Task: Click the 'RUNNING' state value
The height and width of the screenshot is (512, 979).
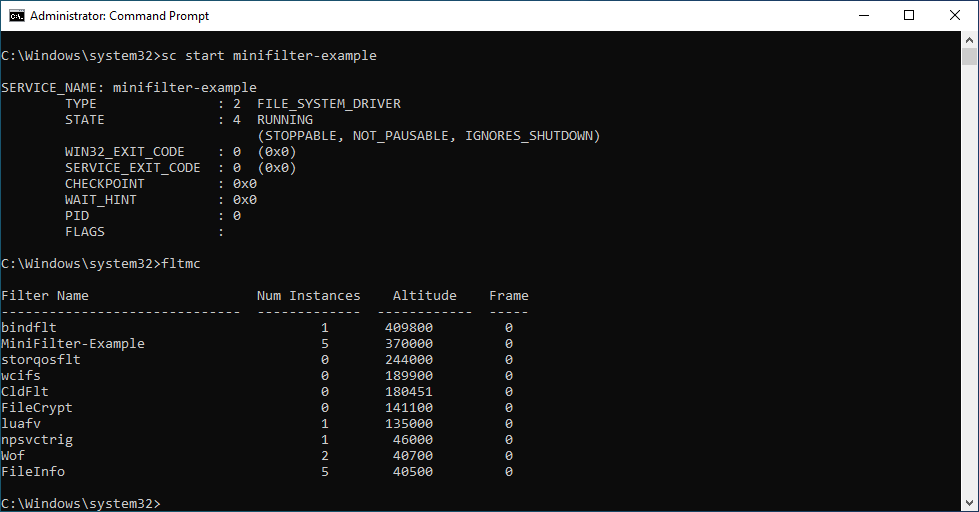Action: pos(285,119)
